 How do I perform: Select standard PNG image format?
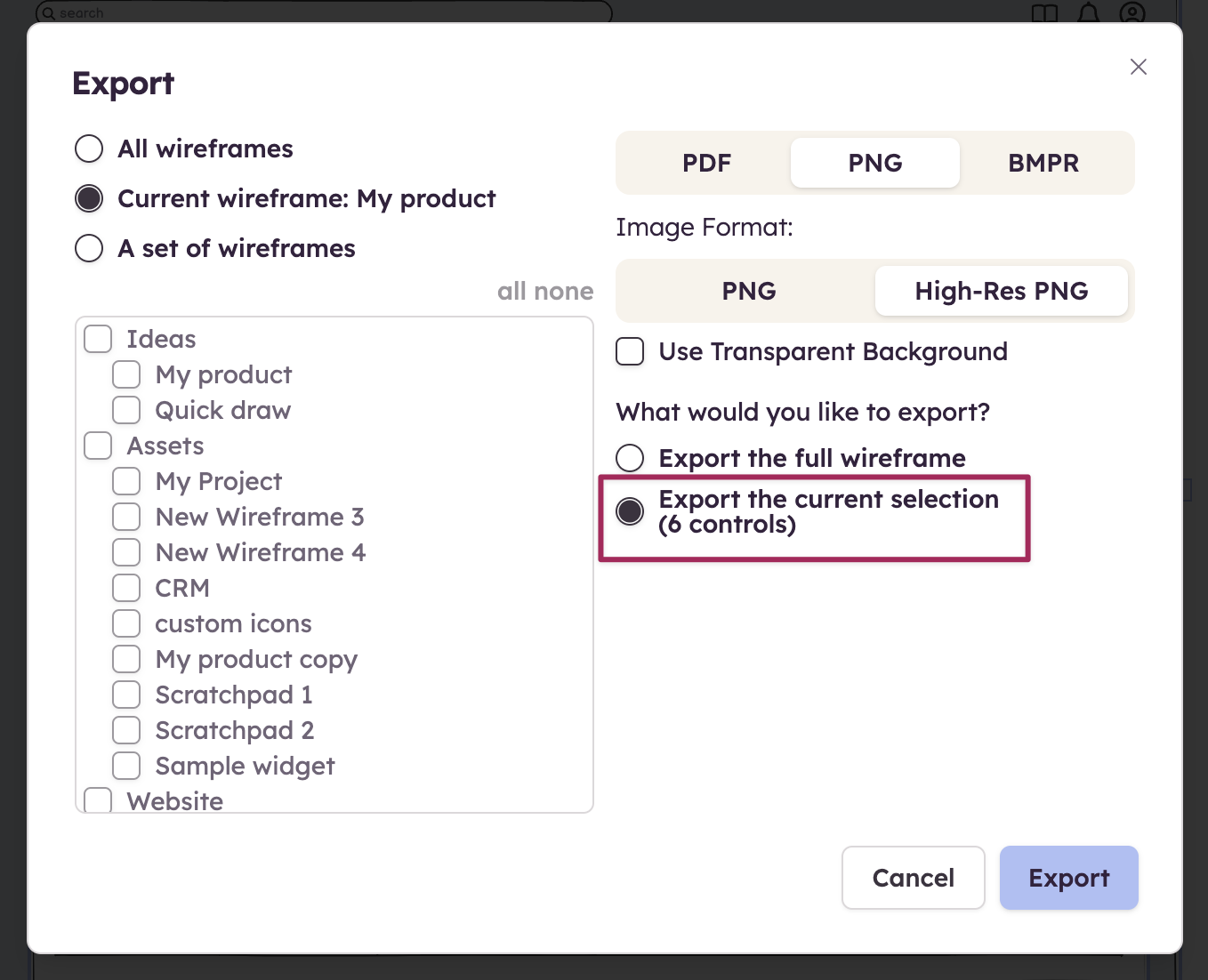[748, 291]
